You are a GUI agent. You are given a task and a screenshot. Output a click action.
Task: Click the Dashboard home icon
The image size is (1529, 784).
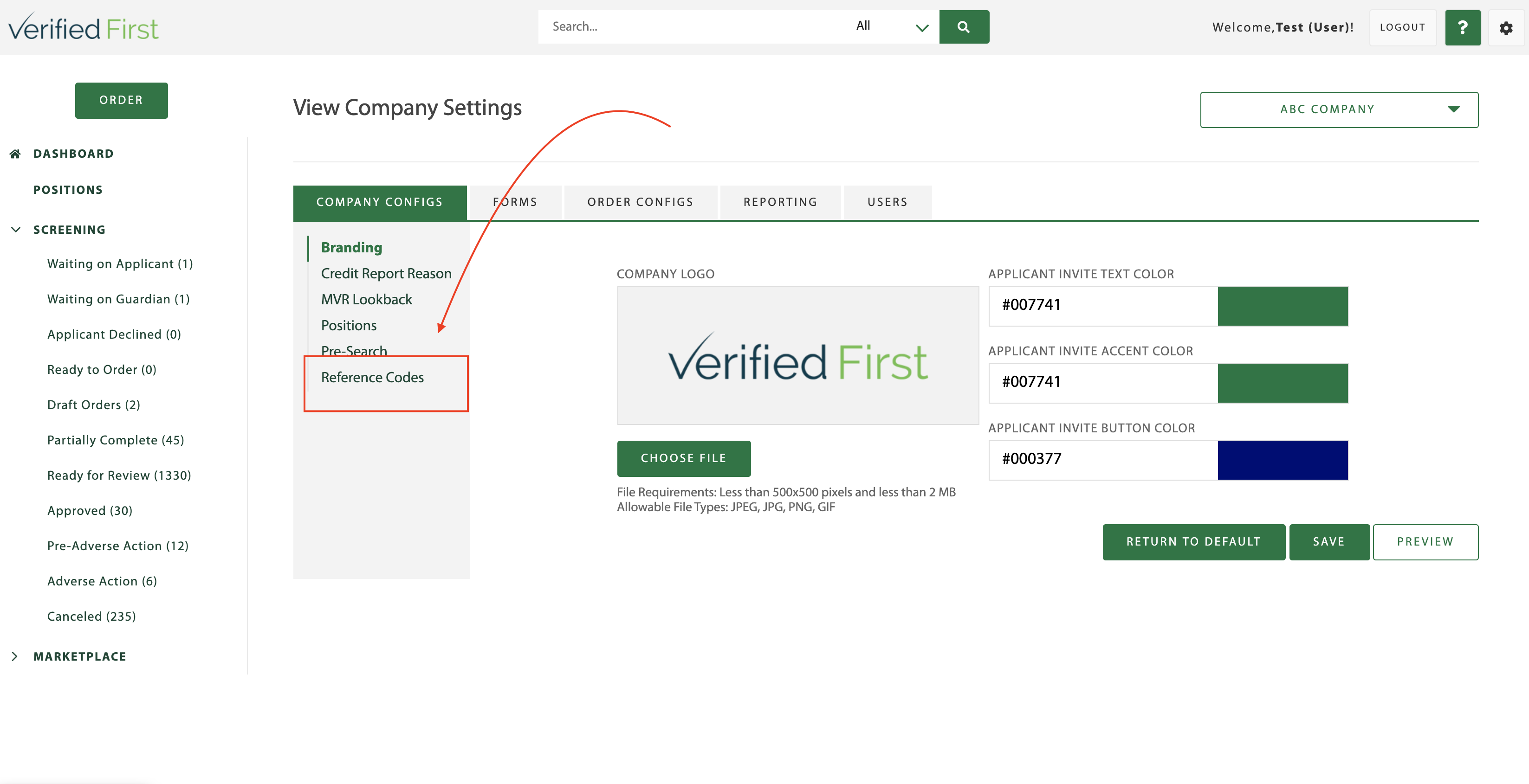15,154
